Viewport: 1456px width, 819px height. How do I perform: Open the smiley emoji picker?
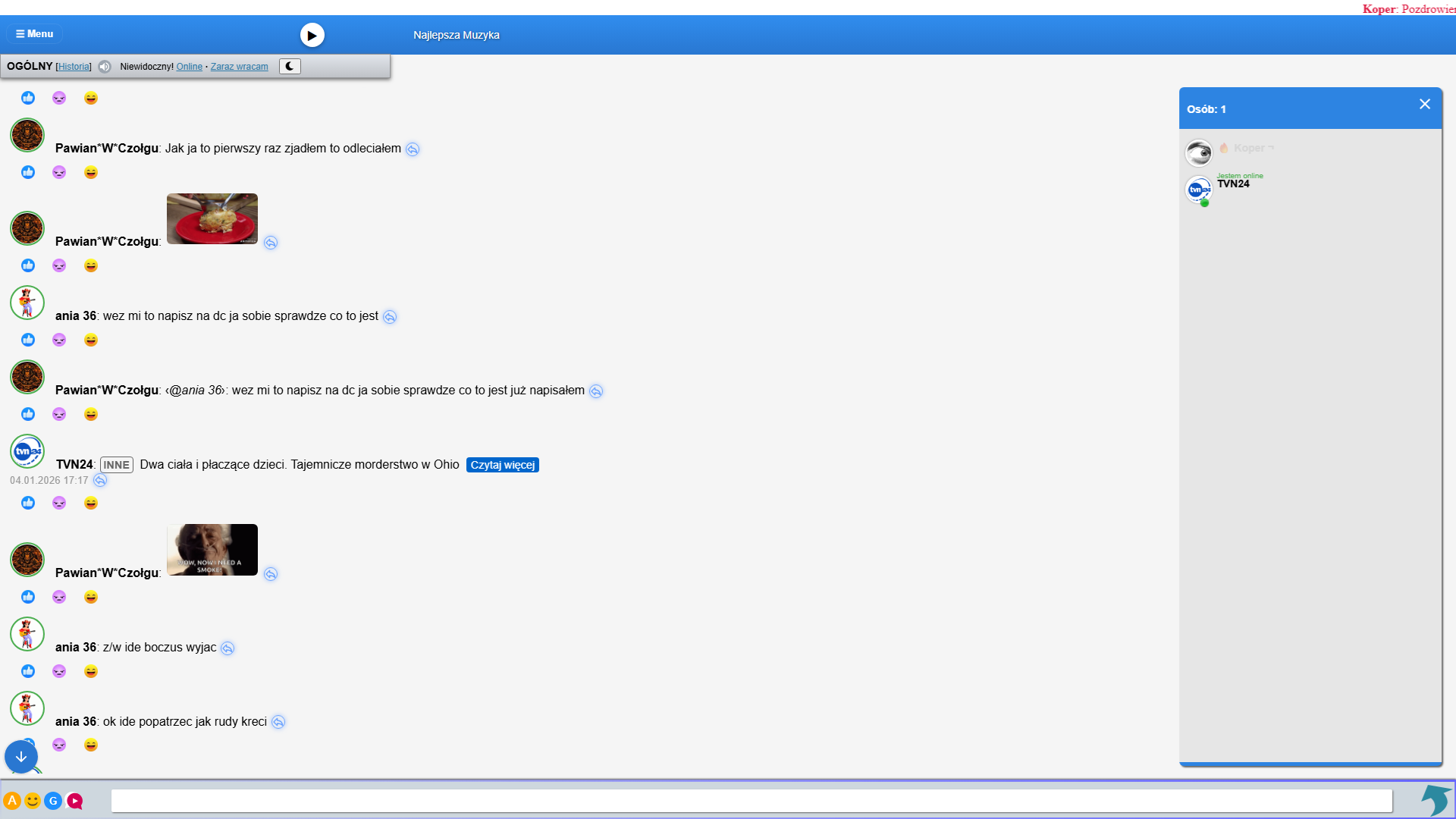point(33,801)
